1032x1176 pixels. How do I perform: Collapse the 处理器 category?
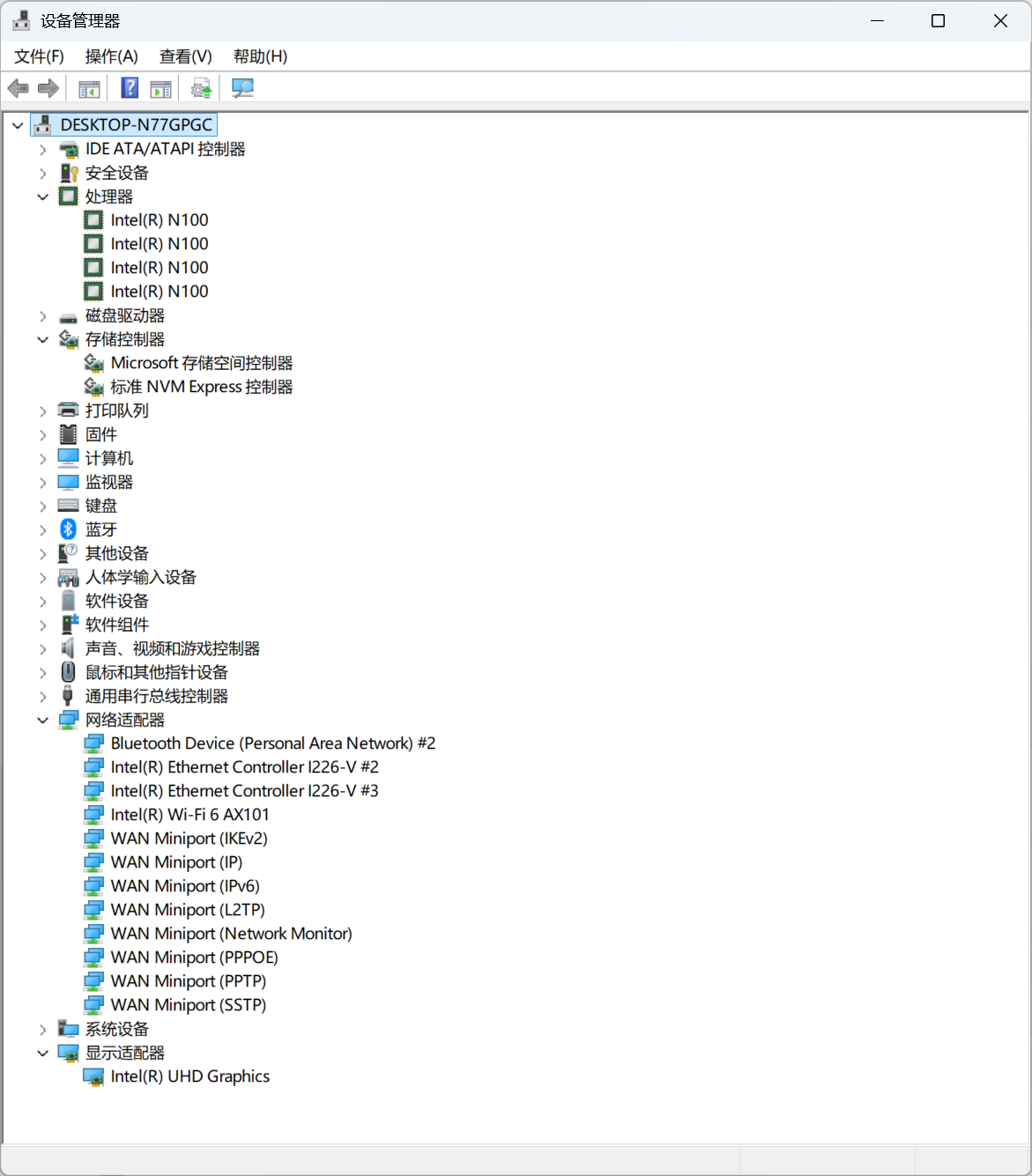coord(42,197)
